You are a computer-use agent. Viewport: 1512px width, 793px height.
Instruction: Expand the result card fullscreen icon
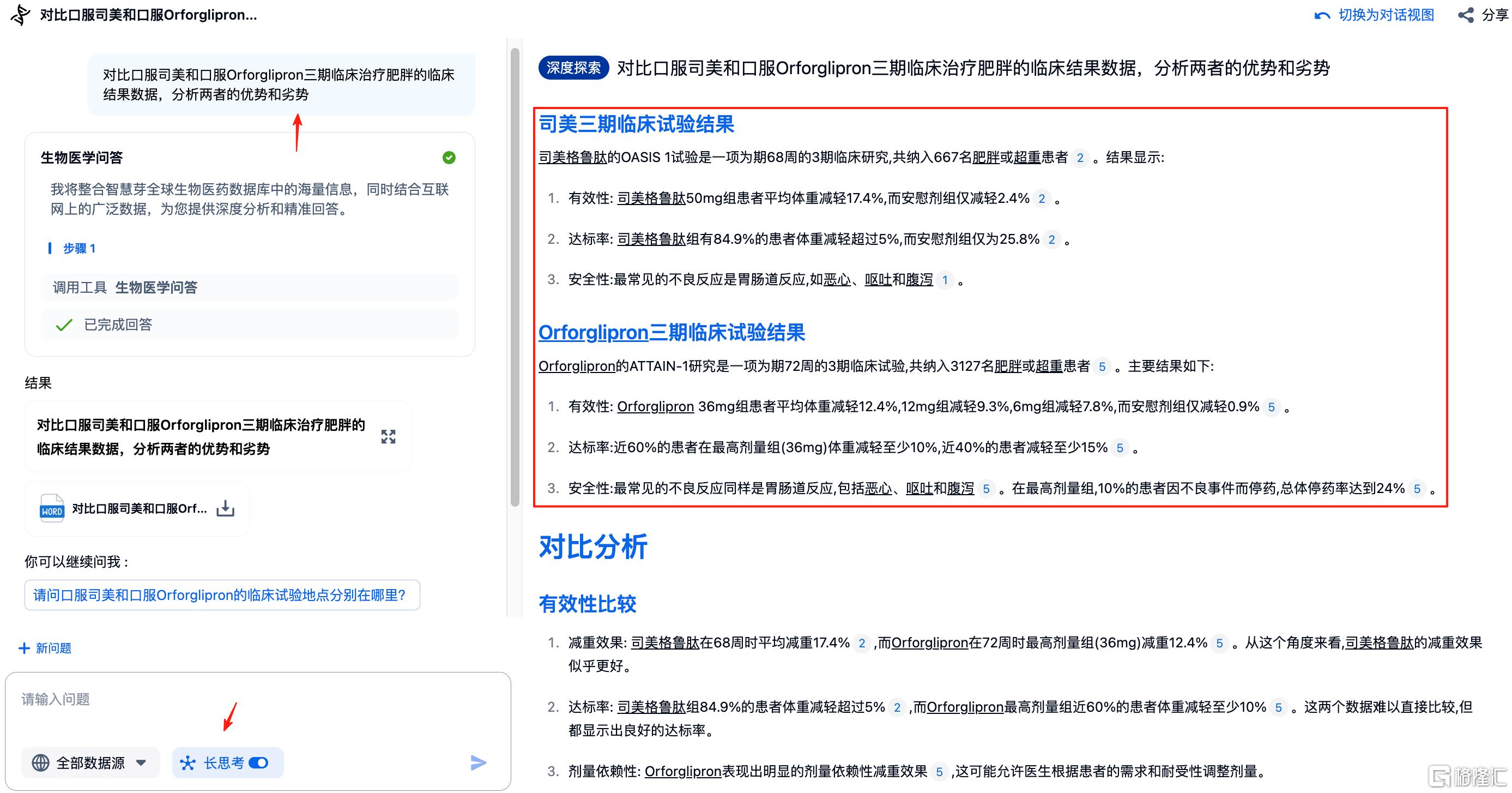pyautogui.click(x=388, y=436)
